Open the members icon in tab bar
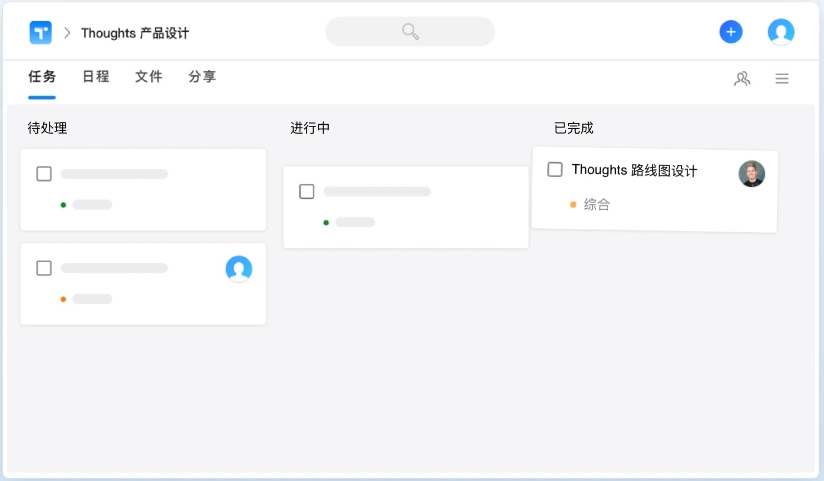 click(742, 79)
